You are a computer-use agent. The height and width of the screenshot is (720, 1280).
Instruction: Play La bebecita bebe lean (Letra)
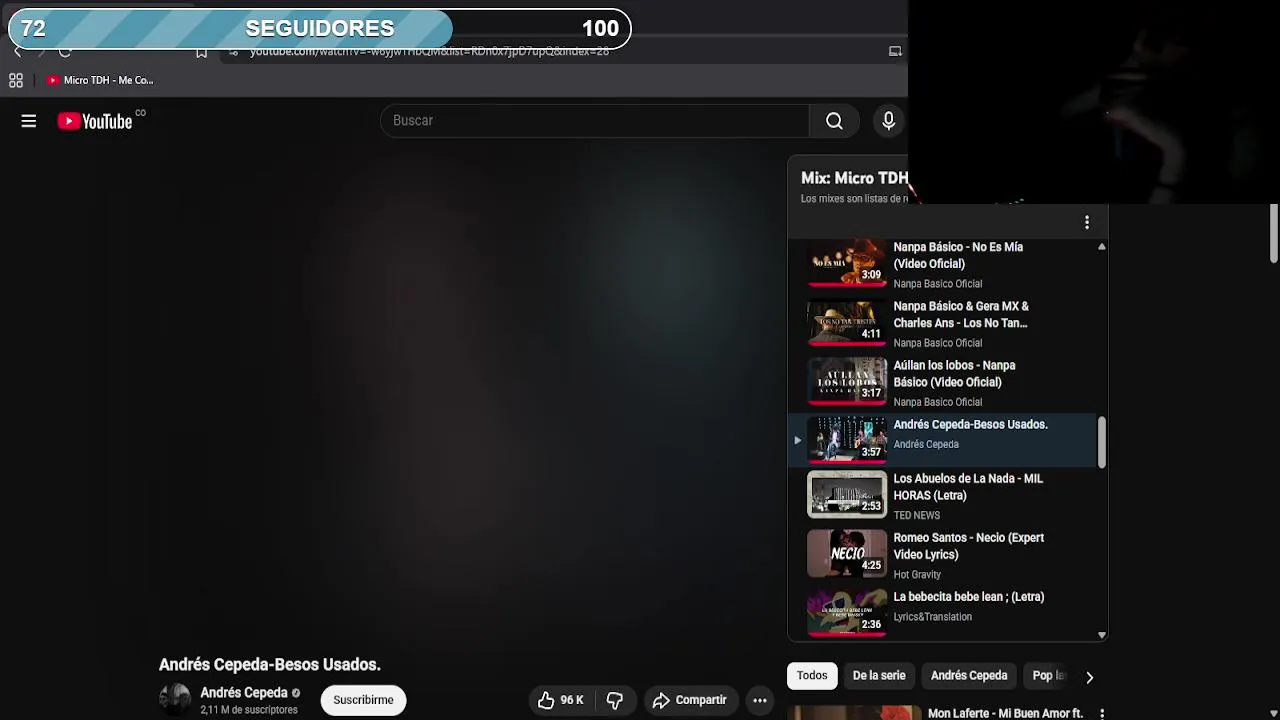point(968,597)
